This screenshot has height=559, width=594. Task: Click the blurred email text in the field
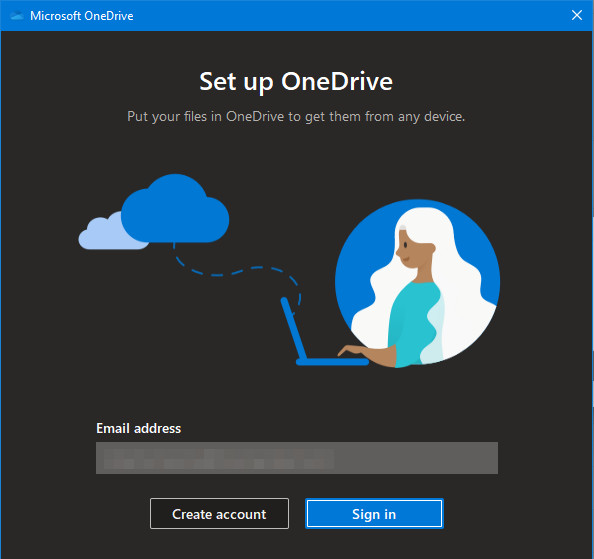click(x=219, y=459)
